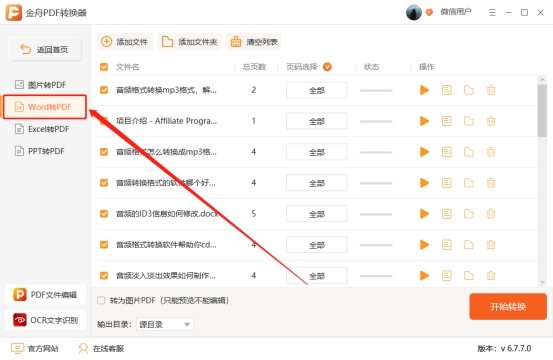Click the play icon for 音频淡入淡出效果如何制作 row
553x360 pixels.
[424, 275]
